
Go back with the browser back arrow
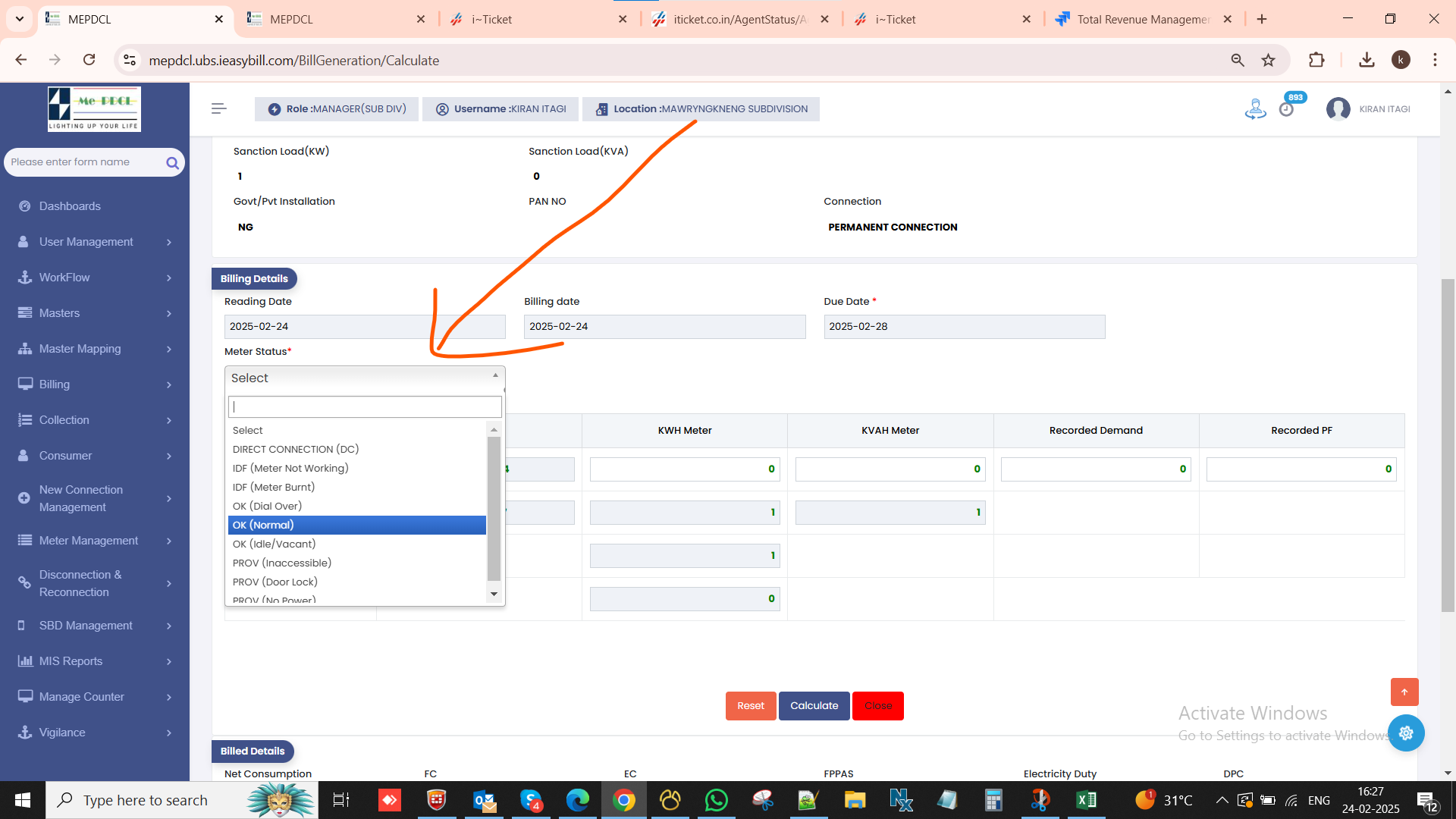pyautogui.click(x=21, y=60)
